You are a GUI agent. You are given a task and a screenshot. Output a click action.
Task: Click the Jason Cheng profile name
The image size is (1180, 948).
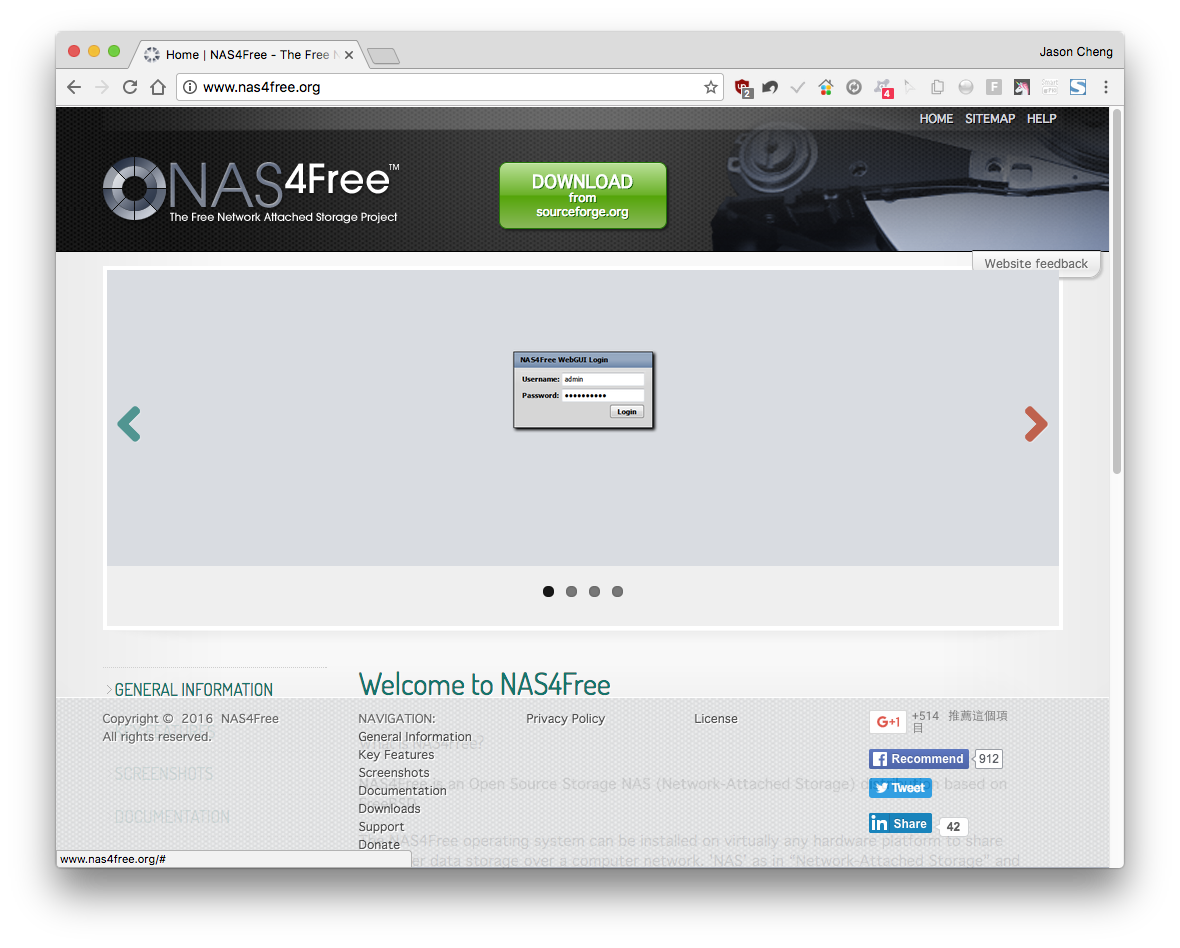point(1075,52)
